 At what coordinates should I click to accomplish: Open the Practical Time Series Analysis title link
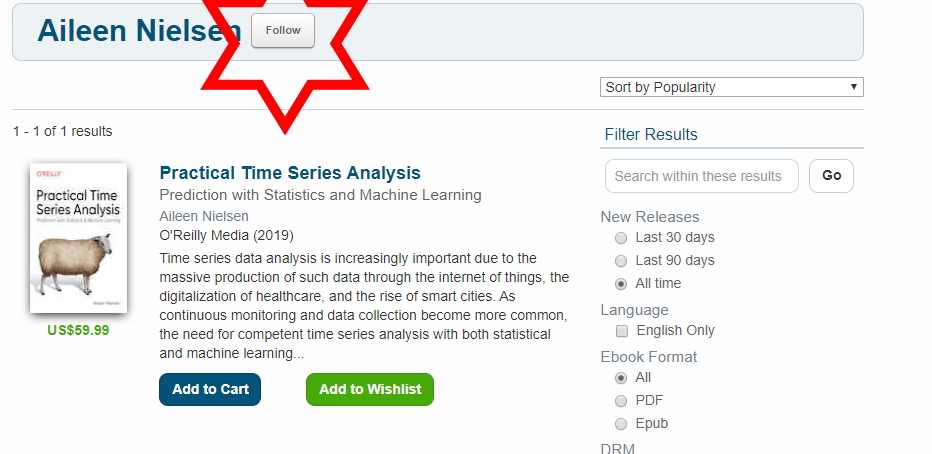click(x=290, y=173)
